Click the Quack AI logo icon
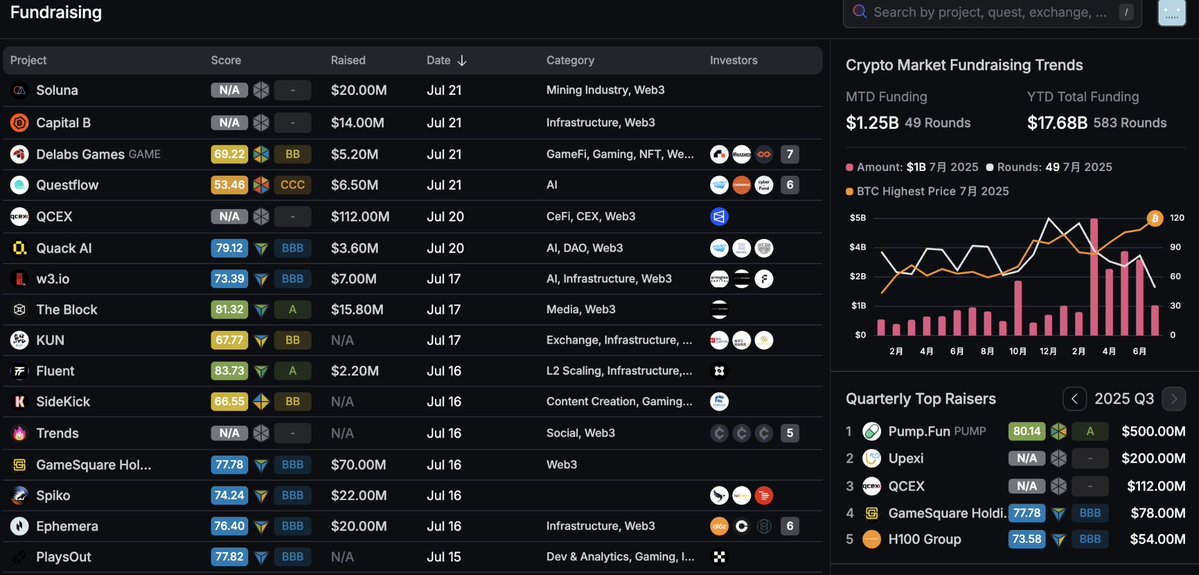1199x575 pixels. point(19,248)
